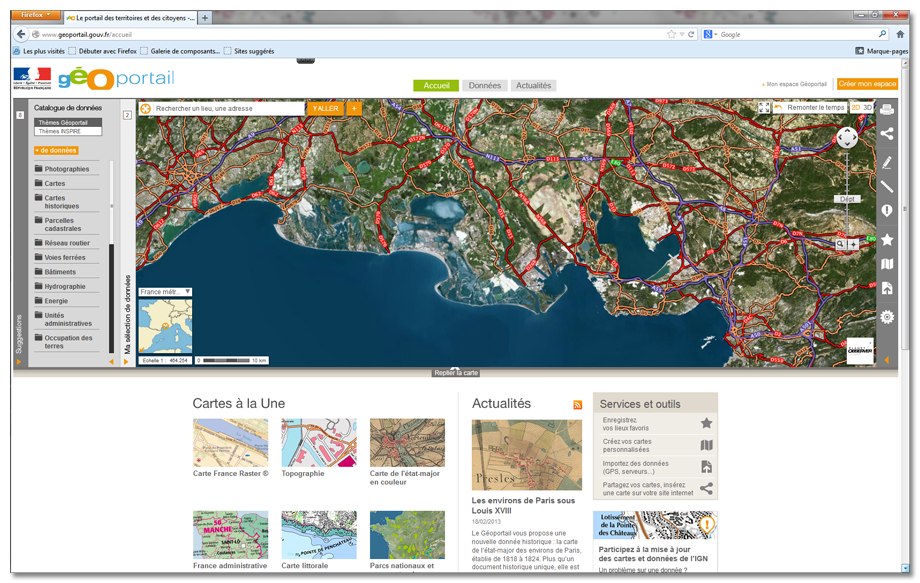Open the Données tab
Image resolution: width=920 pixels, height=583 pixels.
(485, 86)
